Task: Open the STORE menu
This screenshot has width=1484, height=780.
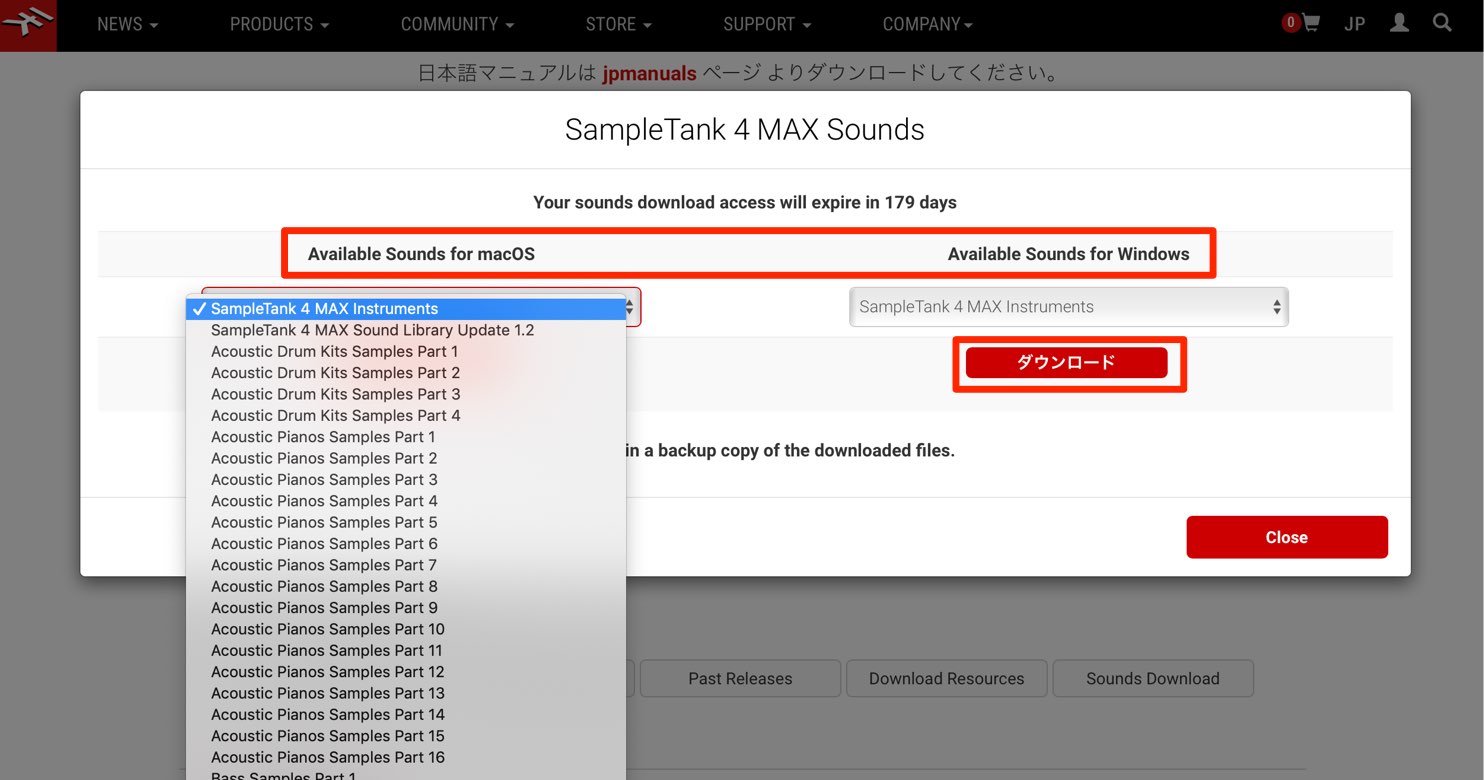Action: [x=618, y=24]
